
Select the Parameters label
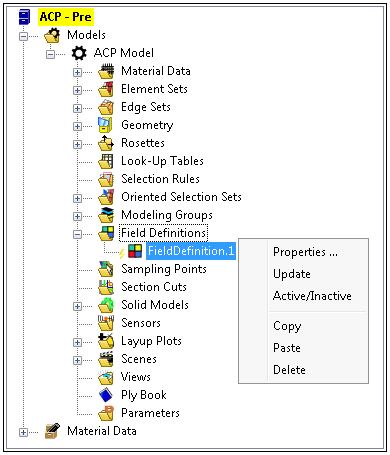coord(150,413)
